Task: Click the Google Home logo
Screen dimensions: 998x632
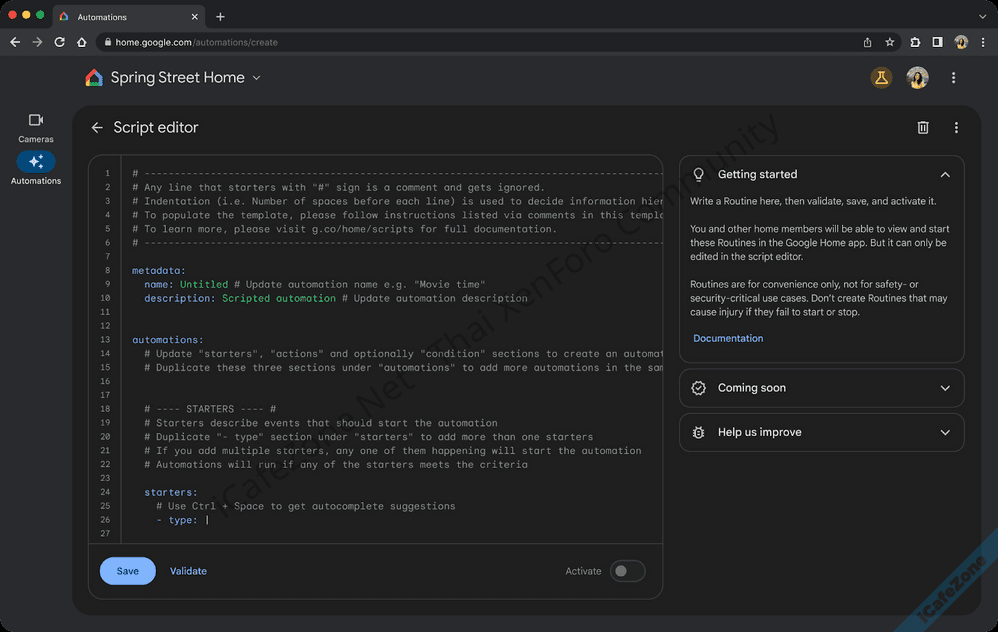Action: pos(94,78)
